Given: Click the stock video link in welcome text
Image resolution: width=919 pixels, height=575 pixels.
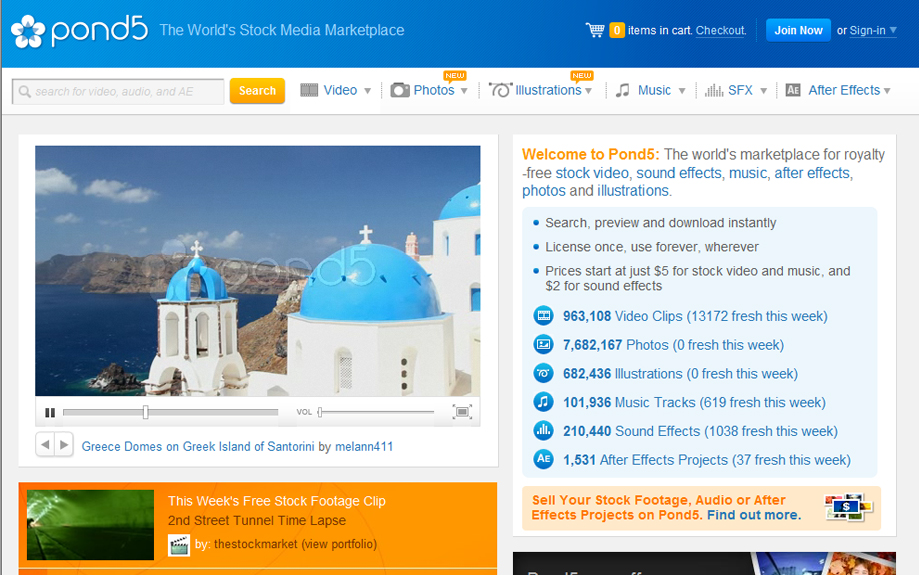Looking at the screenshot, I should (x=591, y=173).
